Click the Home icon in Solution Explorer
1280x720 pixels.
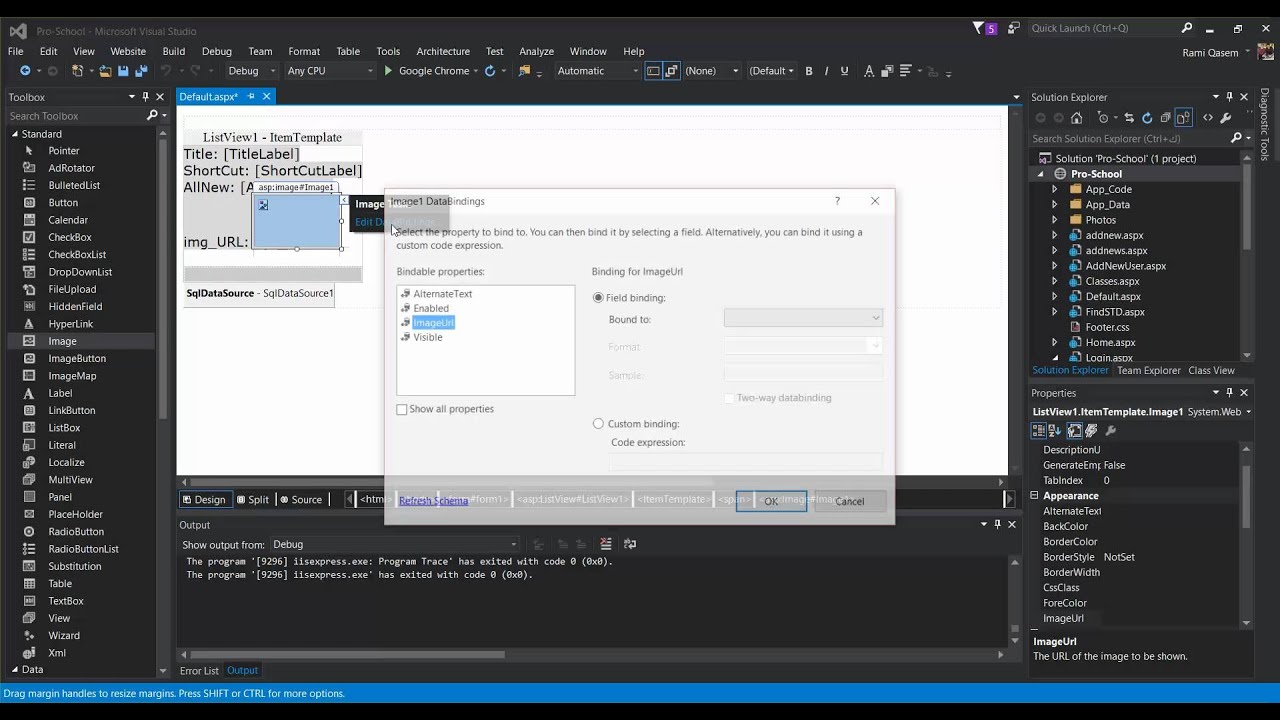(1076, 118)
